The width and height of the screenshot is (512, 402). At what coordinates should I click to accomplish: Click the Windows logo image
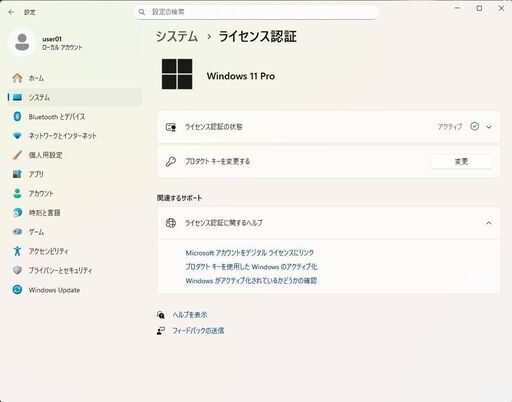(x=177, y=74)
